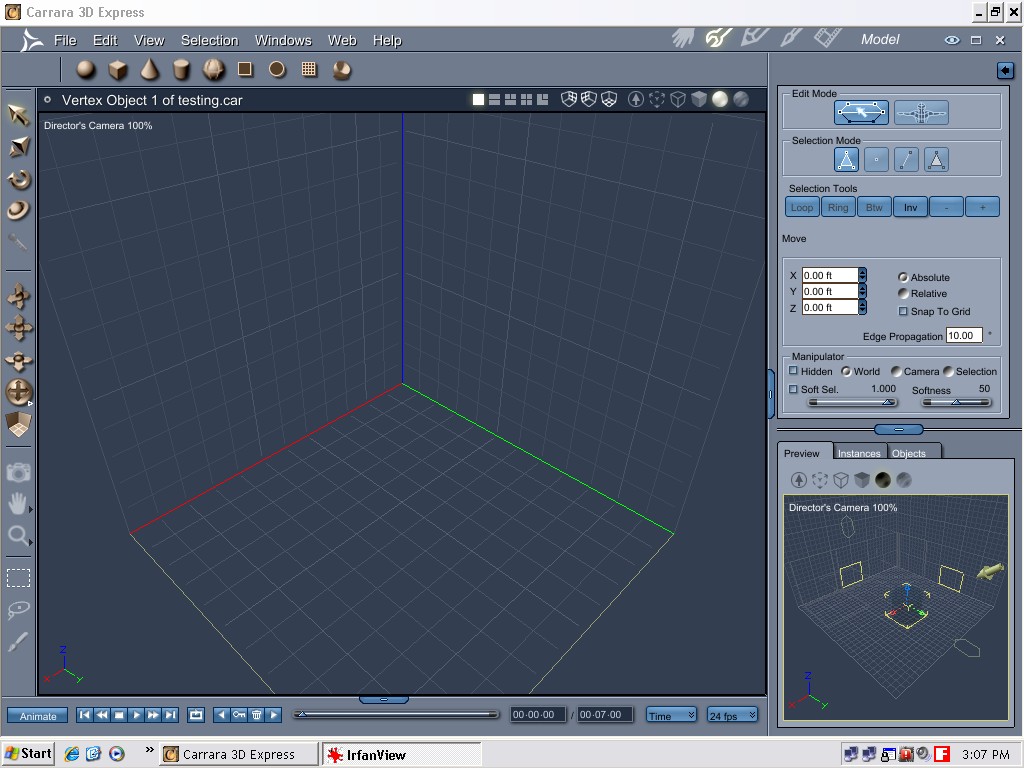
Task: Select the Relative move radio button
Action: [904, 294]
